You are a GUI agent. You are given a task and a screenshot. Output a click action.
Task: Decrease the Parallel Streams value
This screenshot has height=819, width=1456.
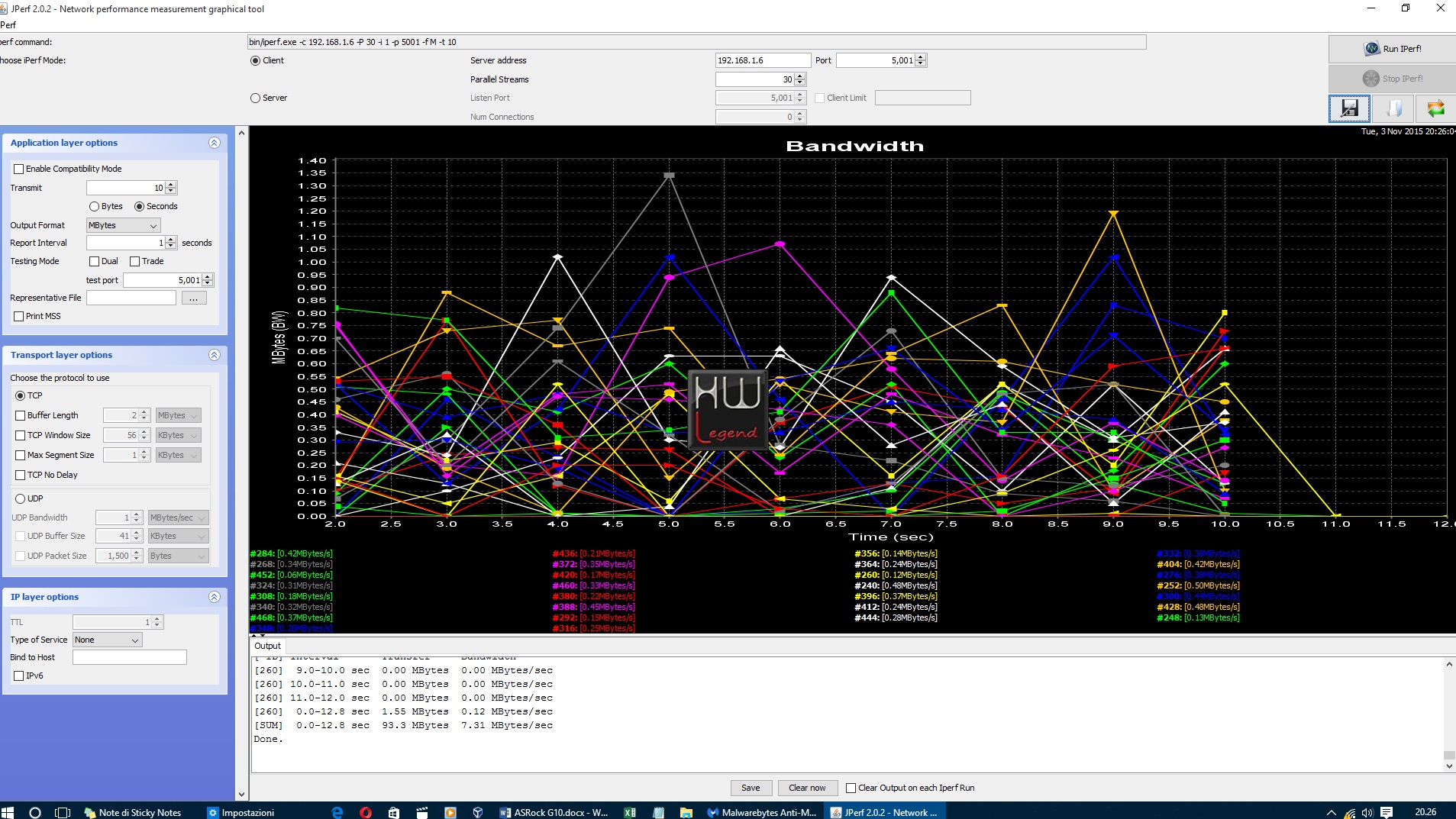[x=800, y=82]
